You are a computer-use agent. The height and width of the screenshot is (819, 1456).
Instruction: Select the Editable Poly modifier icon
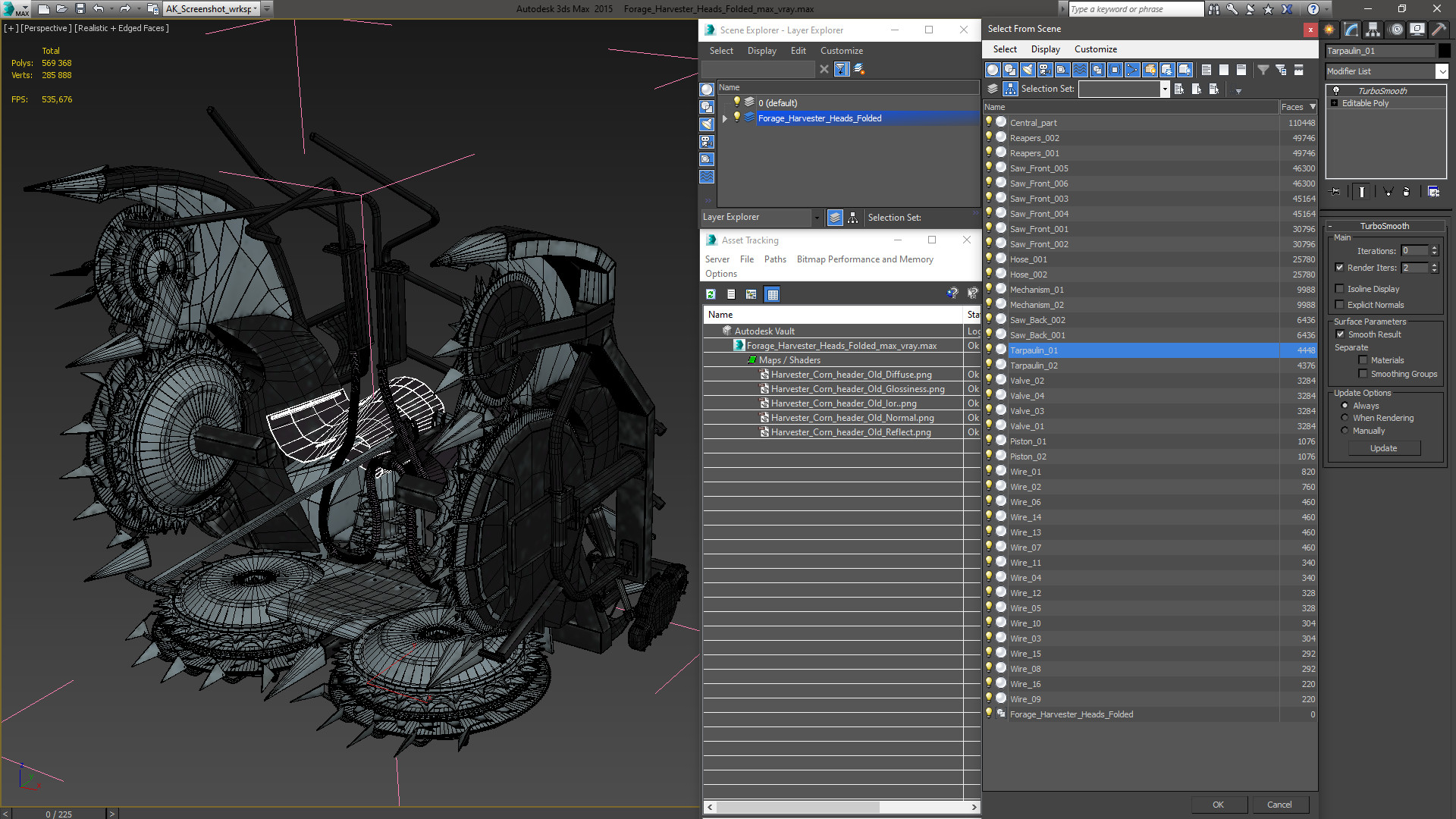coord(1336,103)
